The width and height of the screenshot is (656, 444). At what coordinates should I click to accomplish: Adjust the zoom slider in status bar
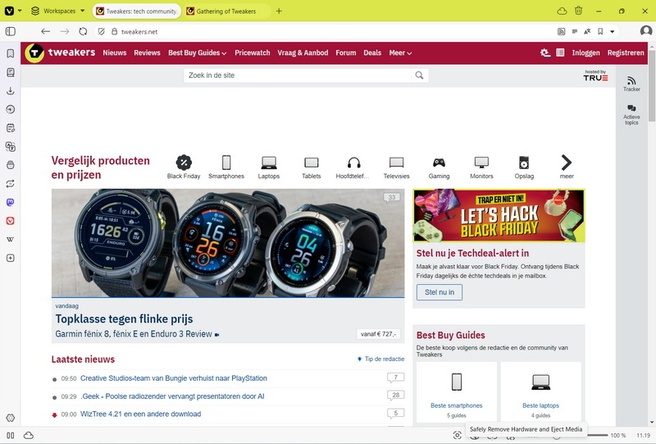(596, 435)
